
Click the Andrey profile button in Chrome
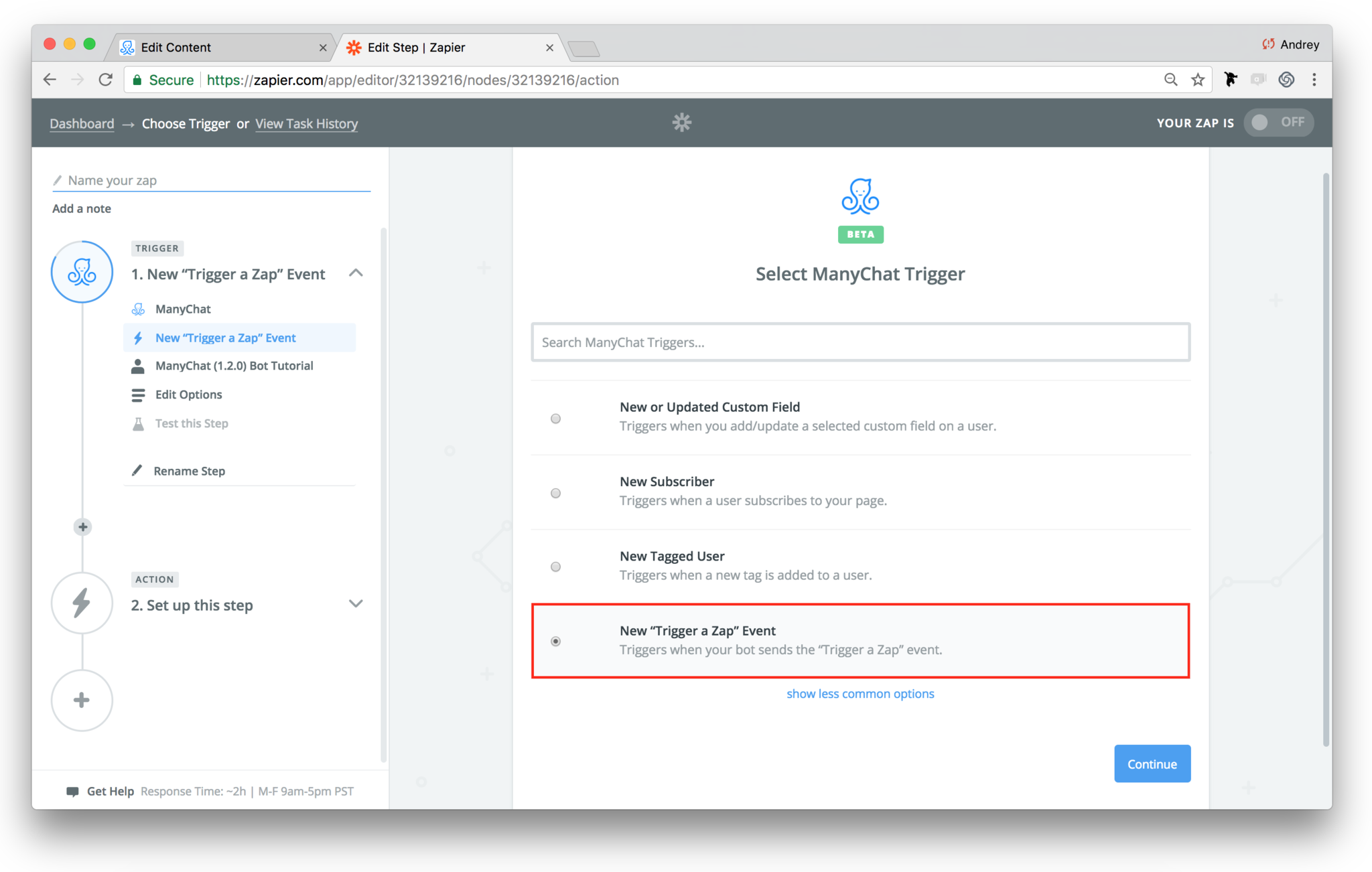[1290, 44]
